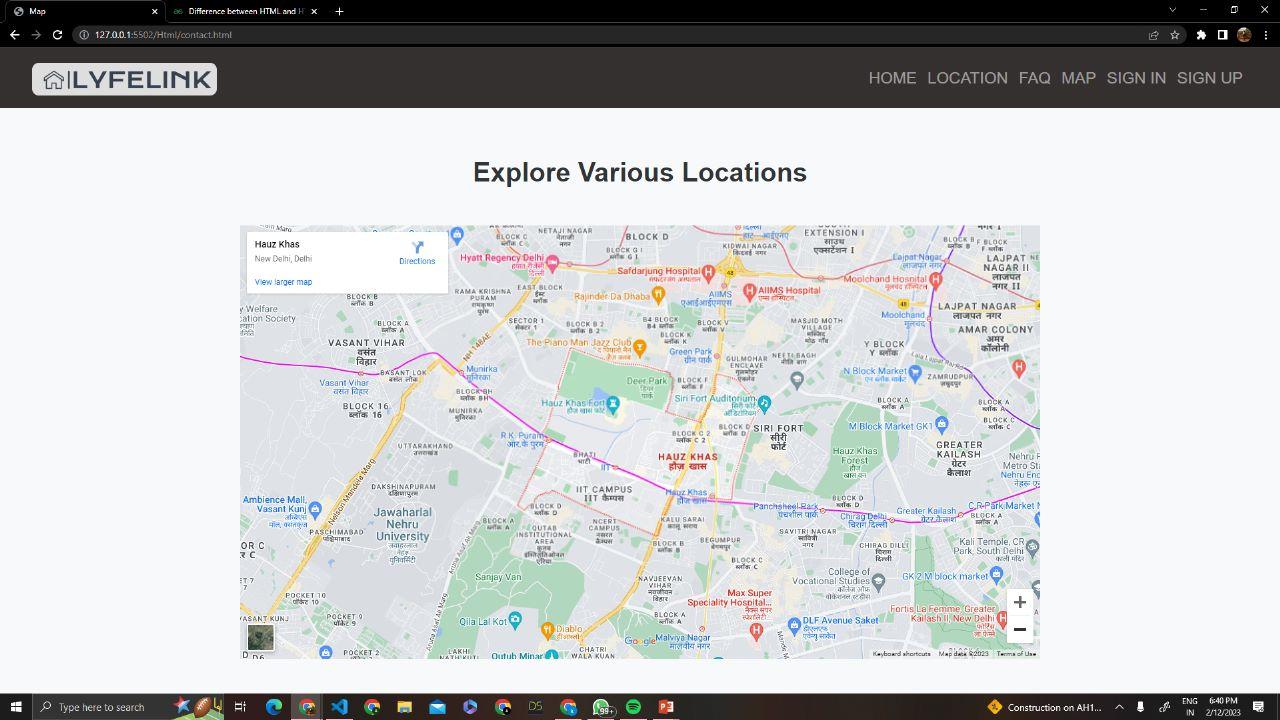Click the Keyboard shortcuts map link

click(x=901, y=654)
